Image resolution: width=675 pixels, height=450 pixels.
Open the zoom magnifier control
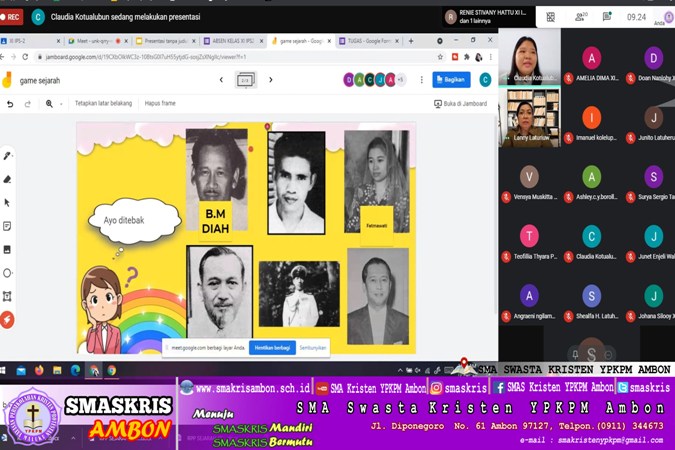pos(49,104)
